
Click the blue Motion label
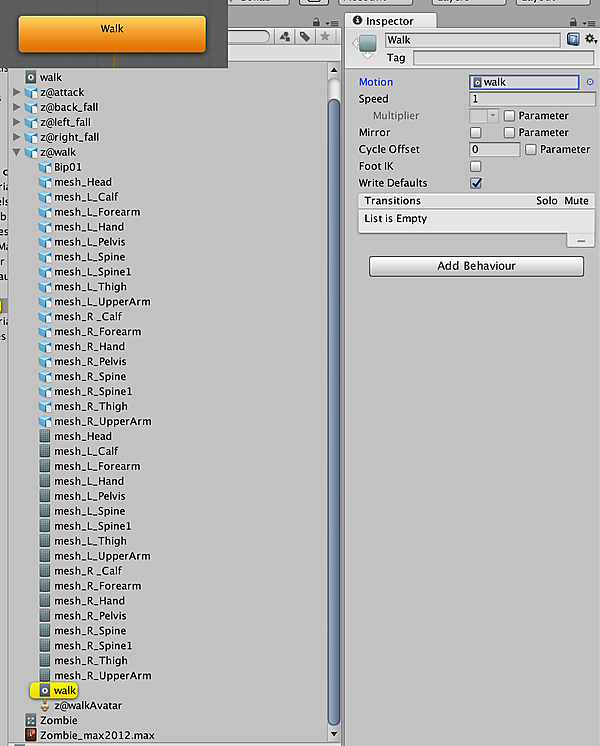376,82
